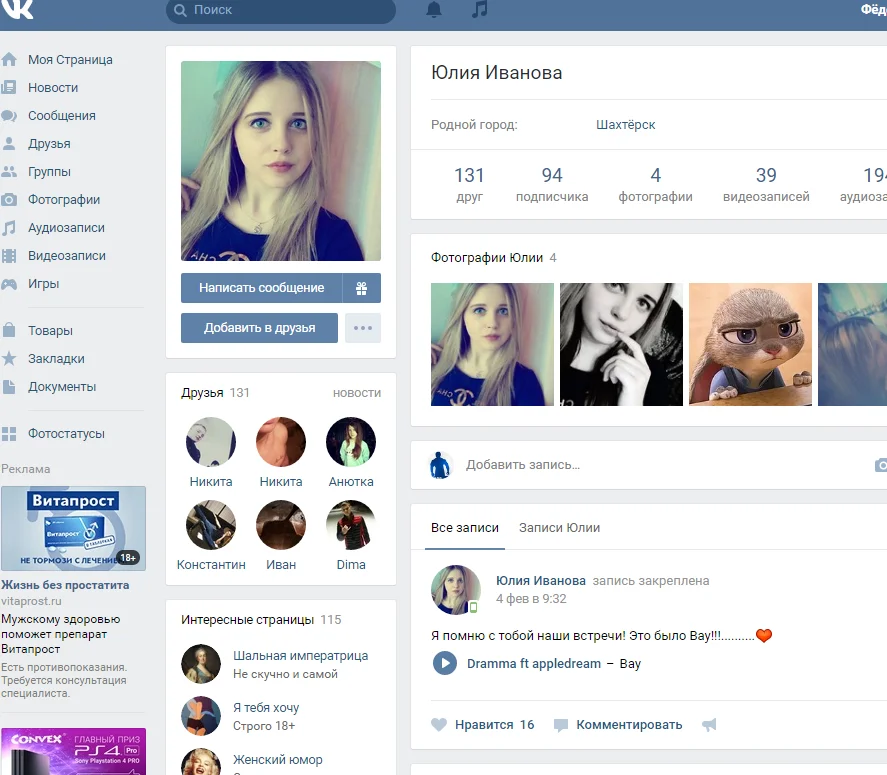Open the notifications bell icon
Image resolution: width=887 pixels, height=775 pixels.
(434, 10)
